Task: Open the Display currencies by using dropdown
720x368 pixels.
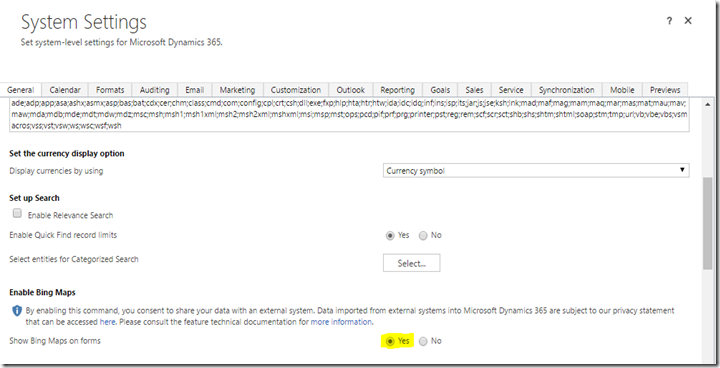Action: click(x=536, y=170)
